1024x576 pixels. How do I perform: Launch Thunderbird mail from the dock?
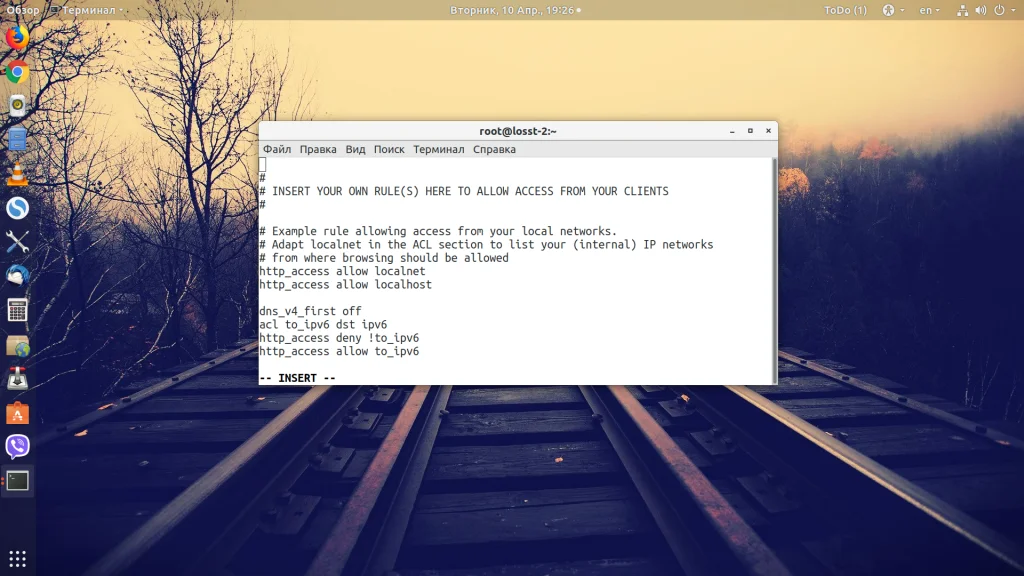[x=17, y=276]
